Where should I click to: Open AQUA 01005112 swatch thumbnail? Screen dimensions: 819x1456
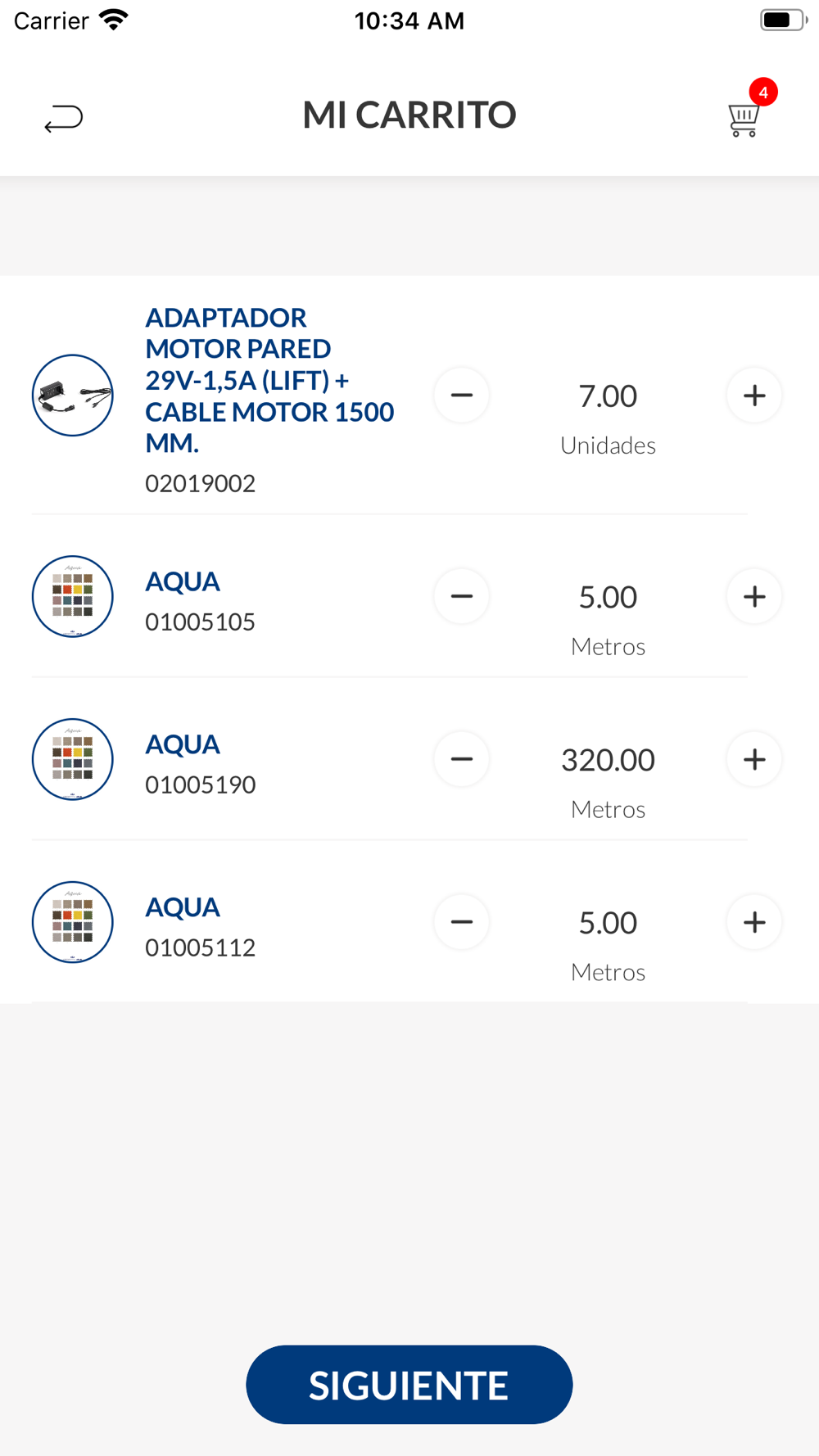73,922
